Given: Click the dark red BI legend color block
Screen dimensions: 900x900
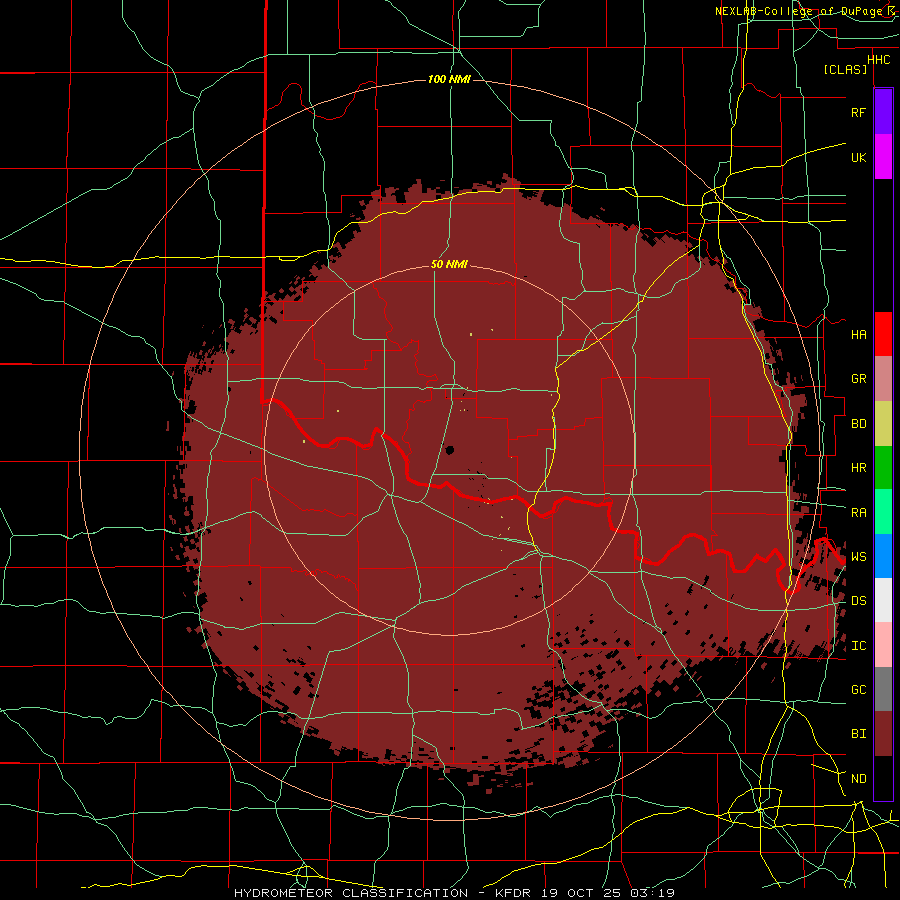Looking at the screenshot, I should (883, 734).
